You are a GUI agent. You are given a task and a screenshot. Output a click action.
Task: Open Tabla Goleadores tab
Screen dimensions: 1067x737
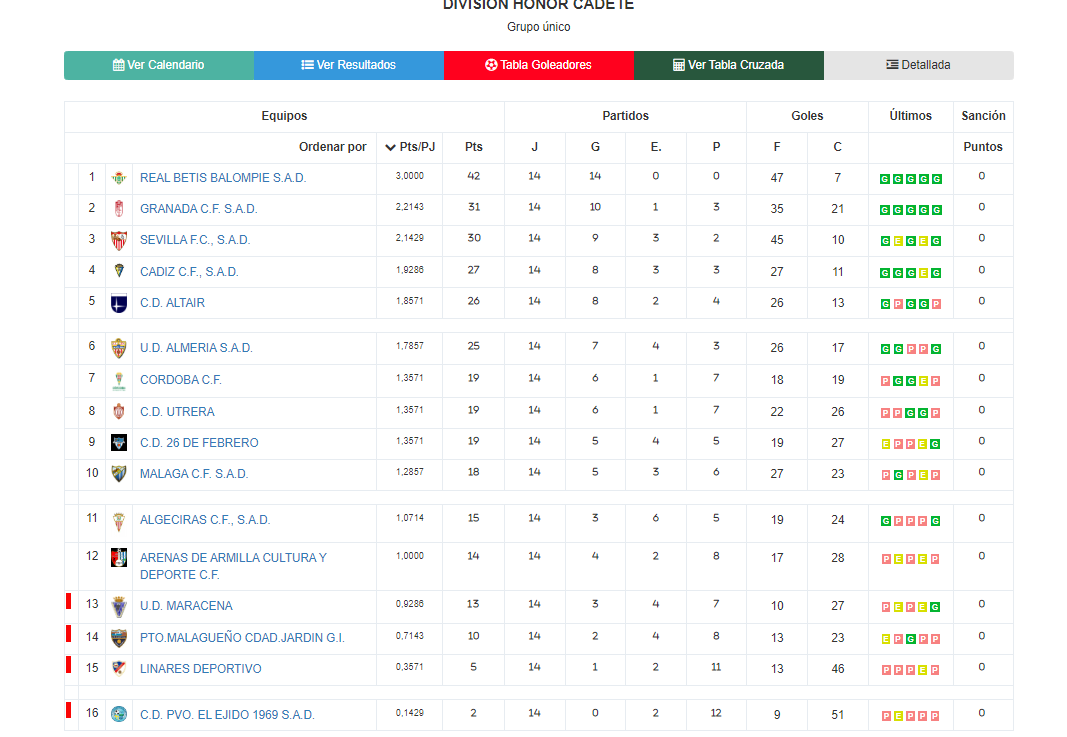click(538, 65)
